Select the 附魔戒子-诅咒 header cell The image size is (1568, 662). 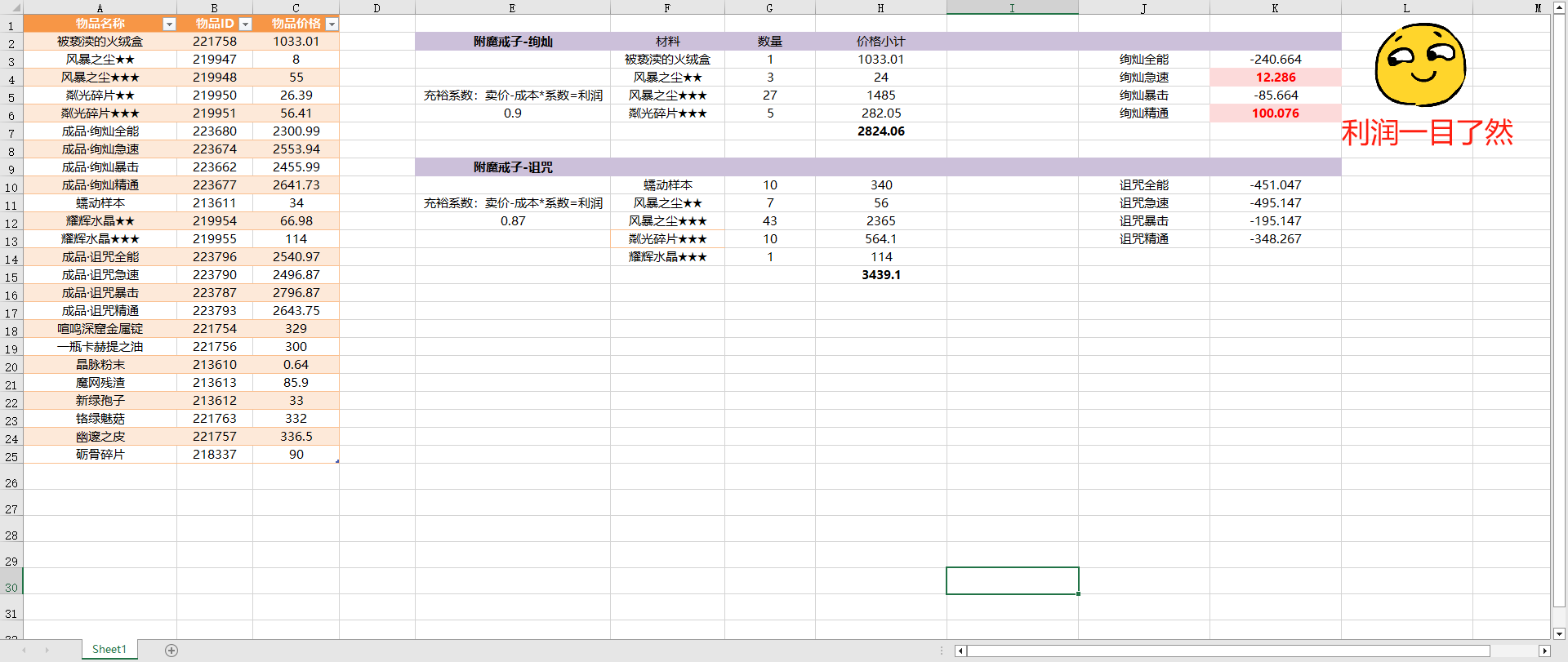(x=513, y=167)
